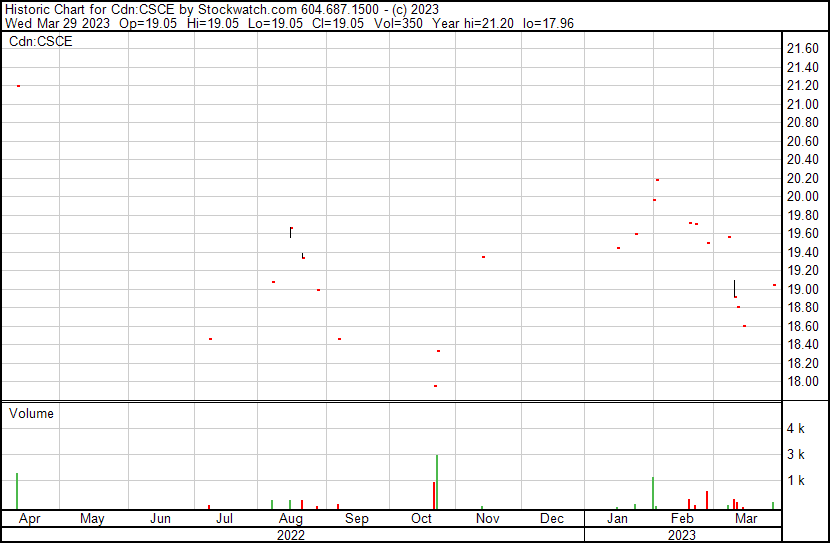Click the highest price point near 20.20
The image size is (830, 543).
coord(657,180)
